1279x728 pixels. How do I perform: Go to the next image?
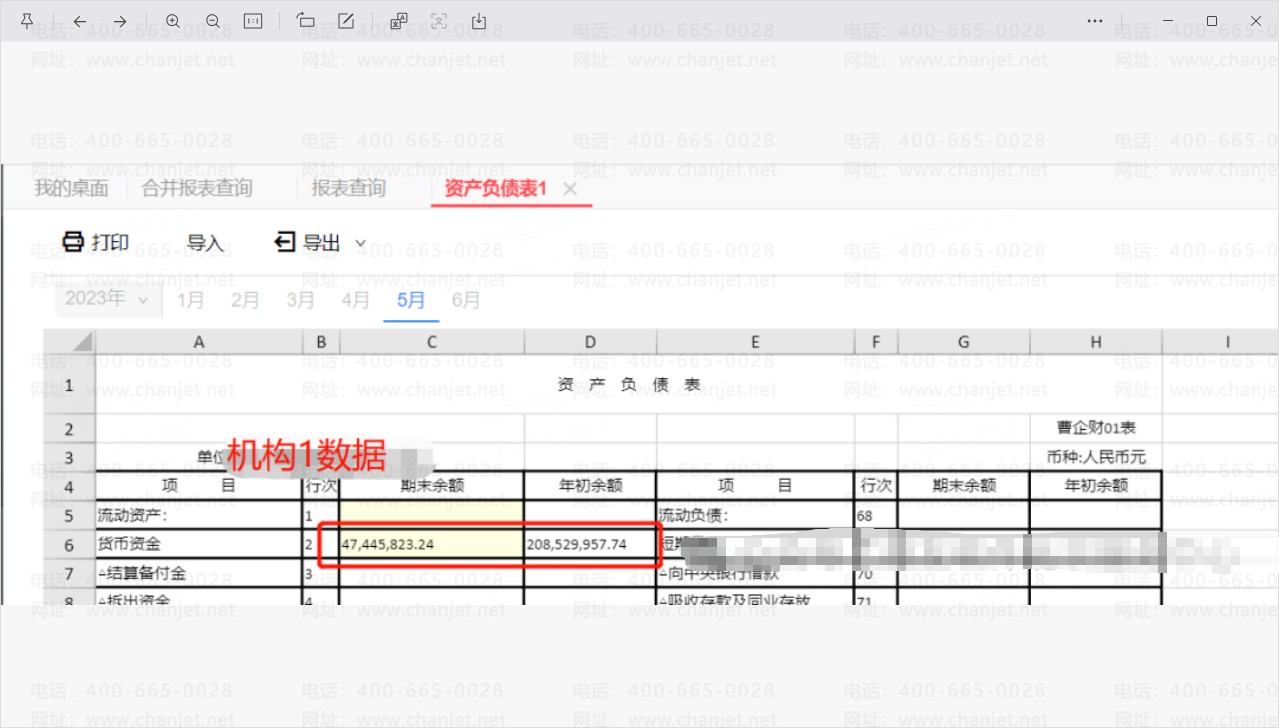[x=120, y=21]
